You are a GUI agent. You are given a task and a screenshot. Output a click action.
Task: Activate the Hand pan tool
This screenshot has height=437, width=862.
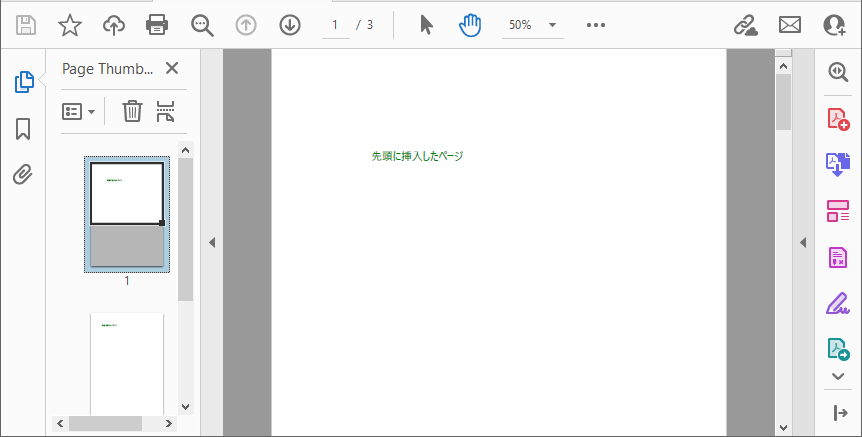click(470, 25)
